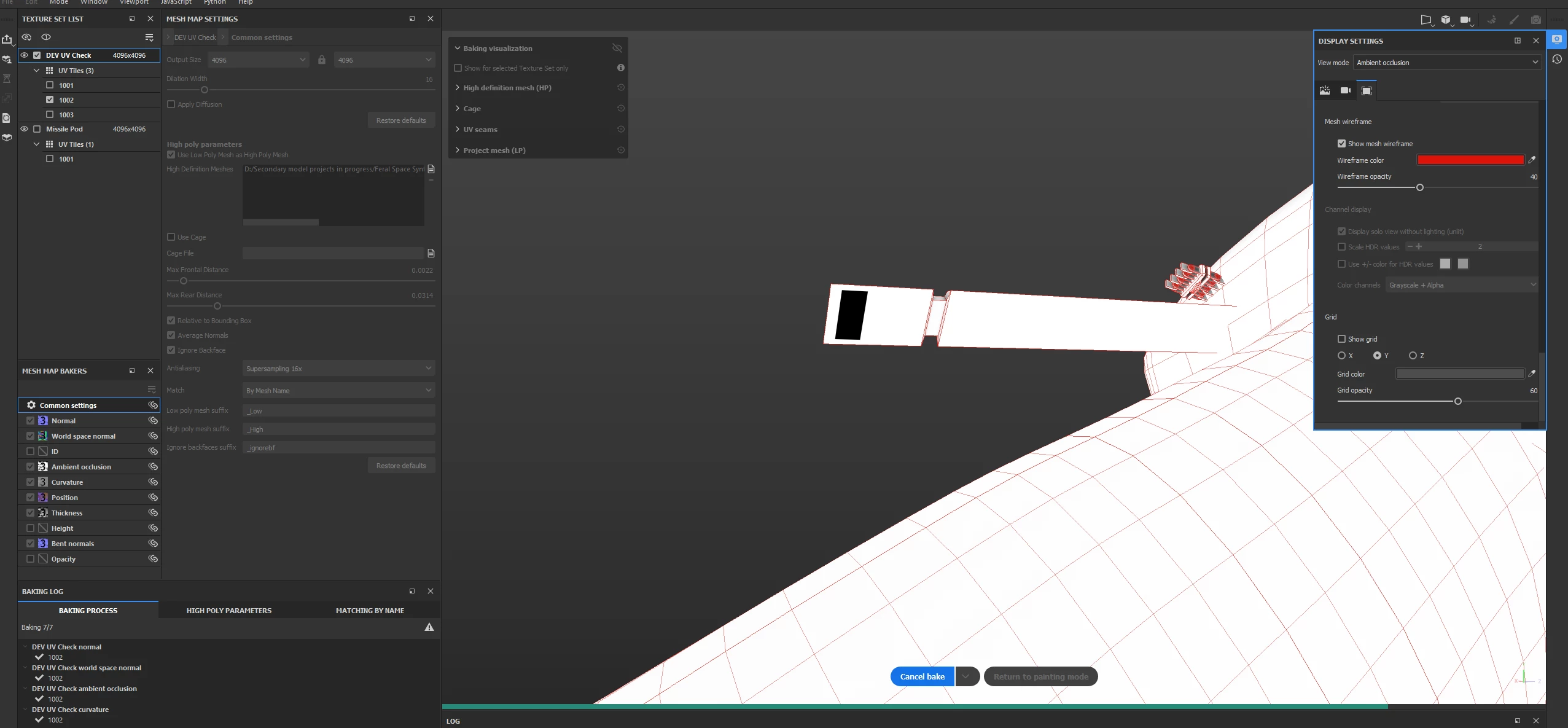Click the link icon beside Ambient occlusion baker

[153, 466]
